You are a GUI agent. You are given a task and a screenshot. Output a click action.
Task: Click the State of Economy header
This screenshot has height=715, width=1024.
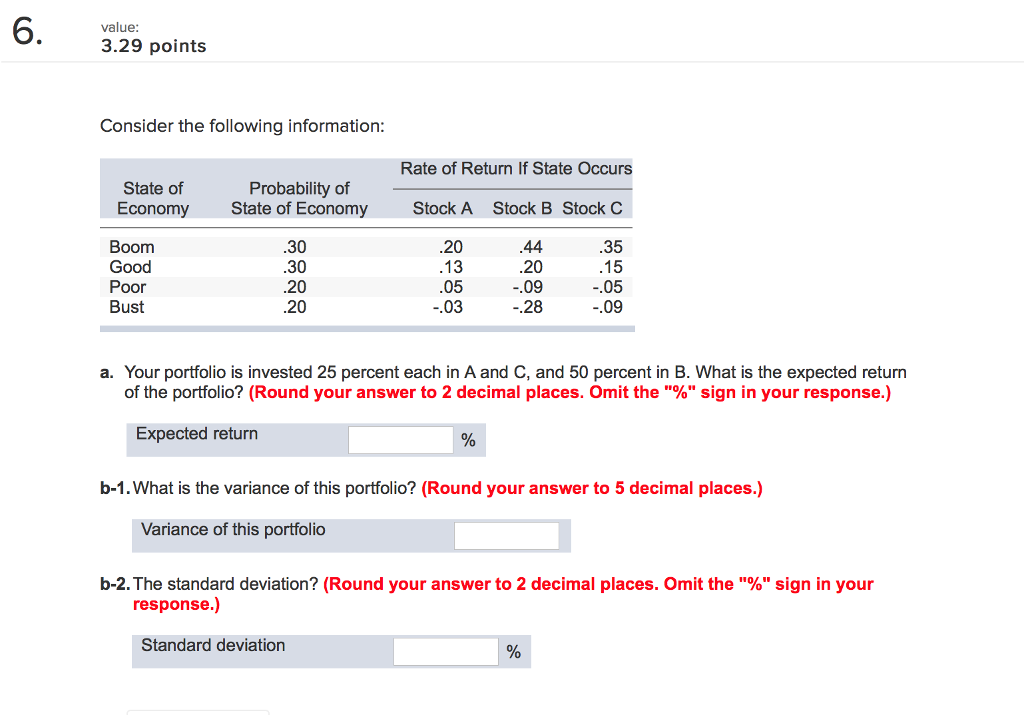point(152,197)
